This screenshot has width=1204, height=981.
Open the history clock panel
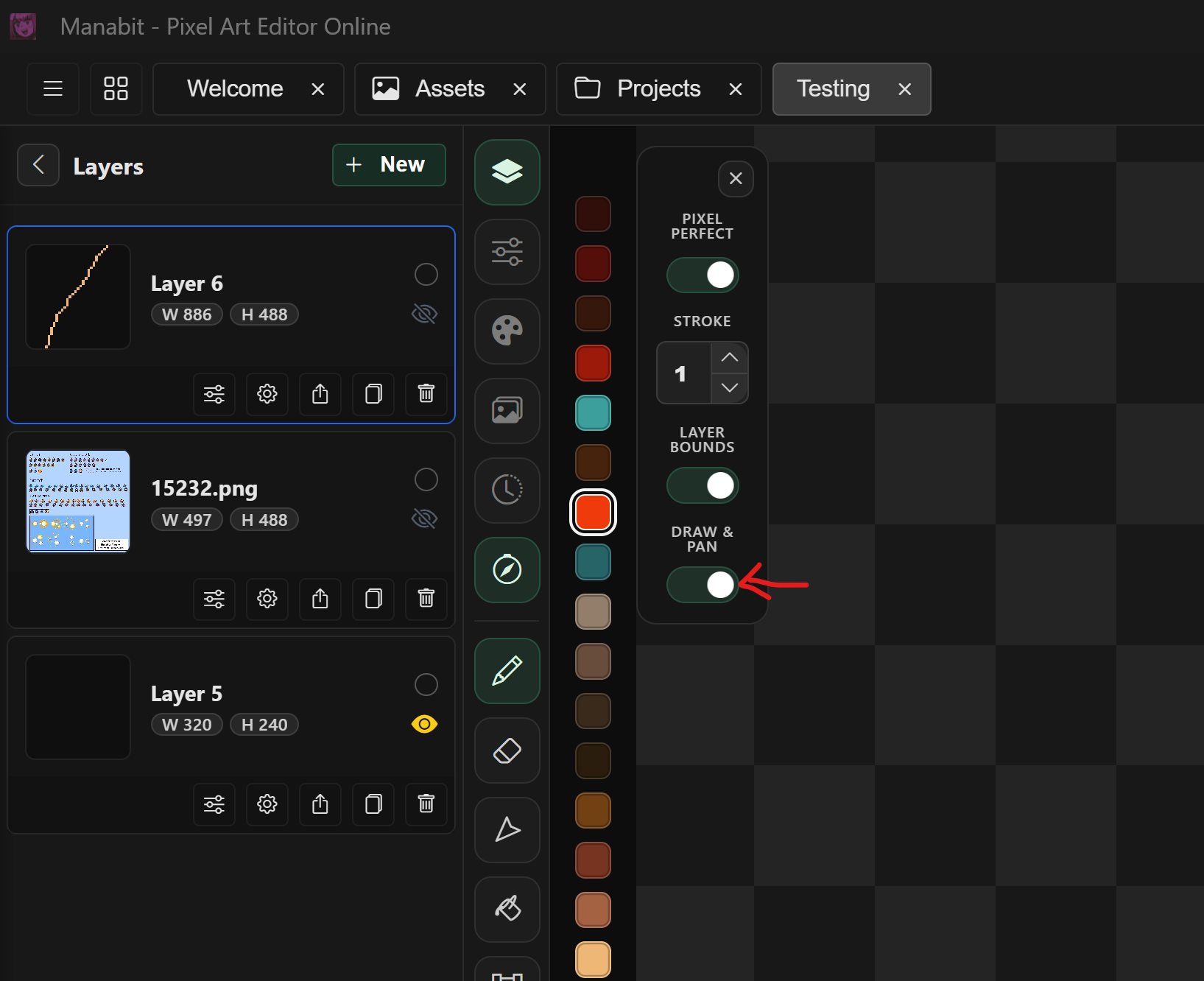507,490
